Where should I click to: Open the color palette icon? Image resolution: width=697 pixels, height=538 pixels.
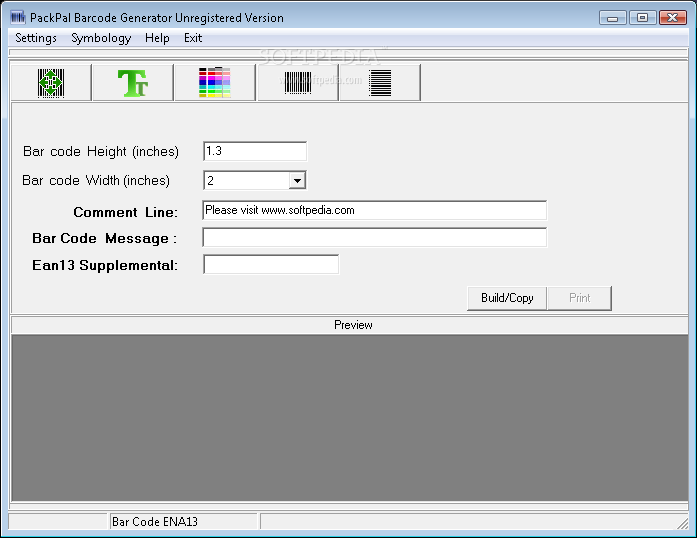215,83
